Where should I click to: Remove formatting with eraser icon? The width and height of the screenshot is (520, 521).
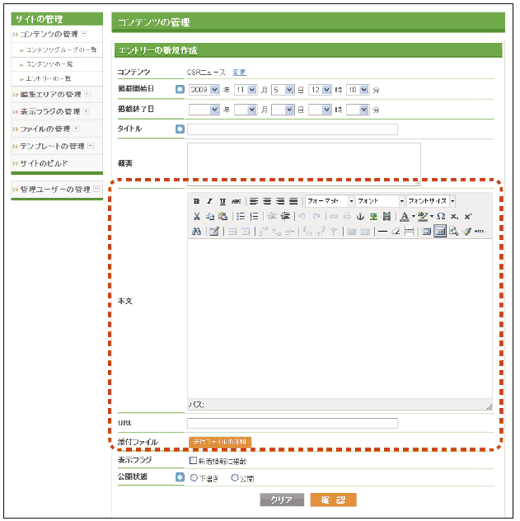(396, 231)
